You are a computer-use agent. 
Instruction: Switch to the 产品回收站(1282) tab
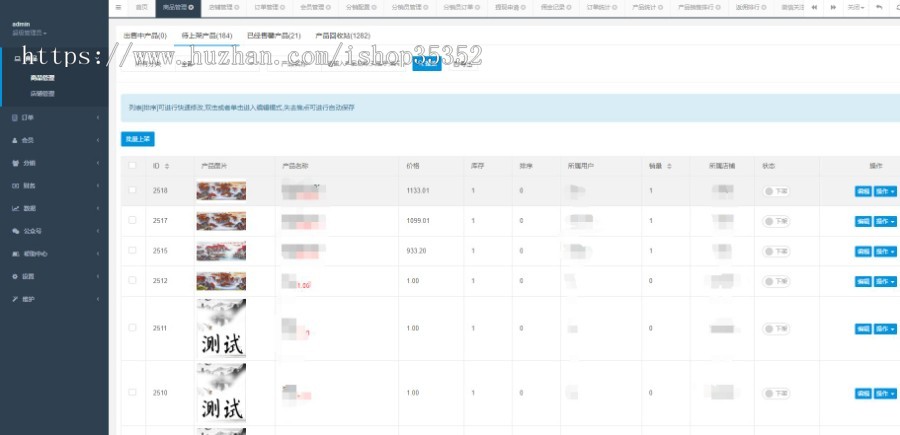343,36
